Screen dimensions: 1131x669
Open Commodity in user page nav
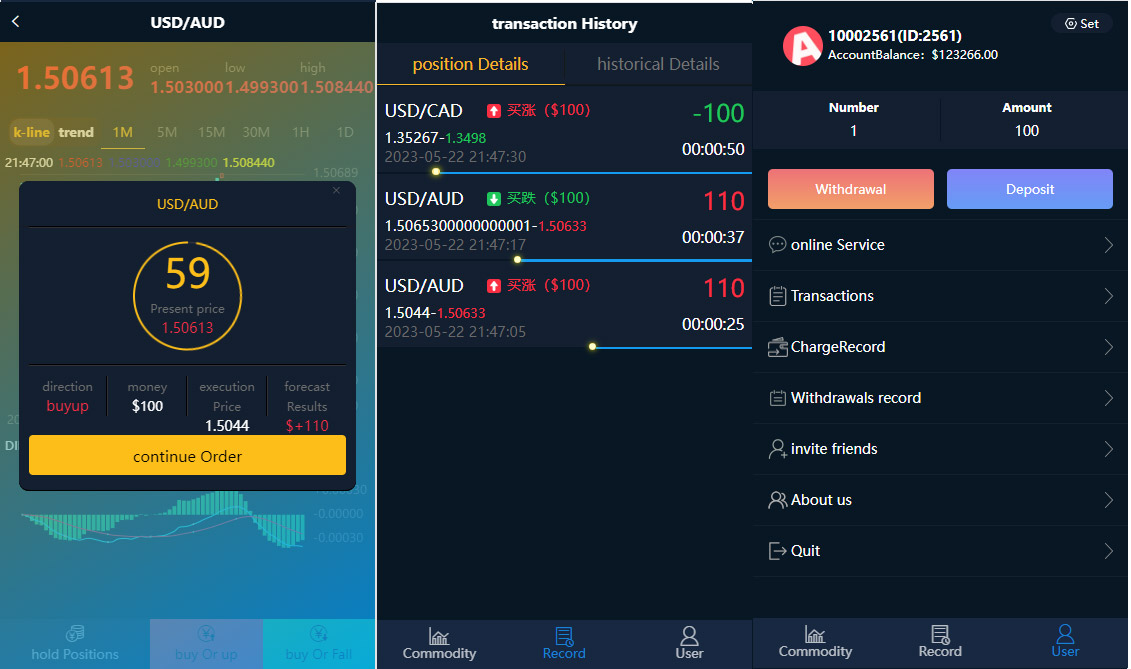815,642
